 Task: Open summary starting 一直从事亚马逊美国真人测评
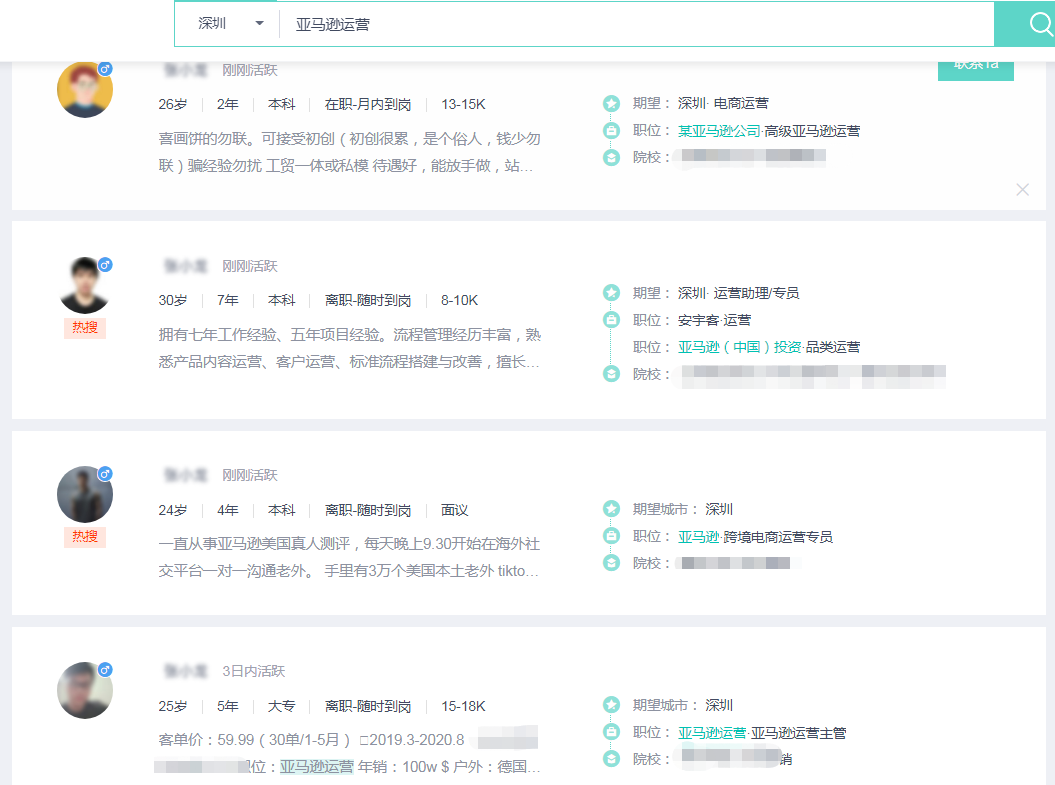click(x=349, y=557)
